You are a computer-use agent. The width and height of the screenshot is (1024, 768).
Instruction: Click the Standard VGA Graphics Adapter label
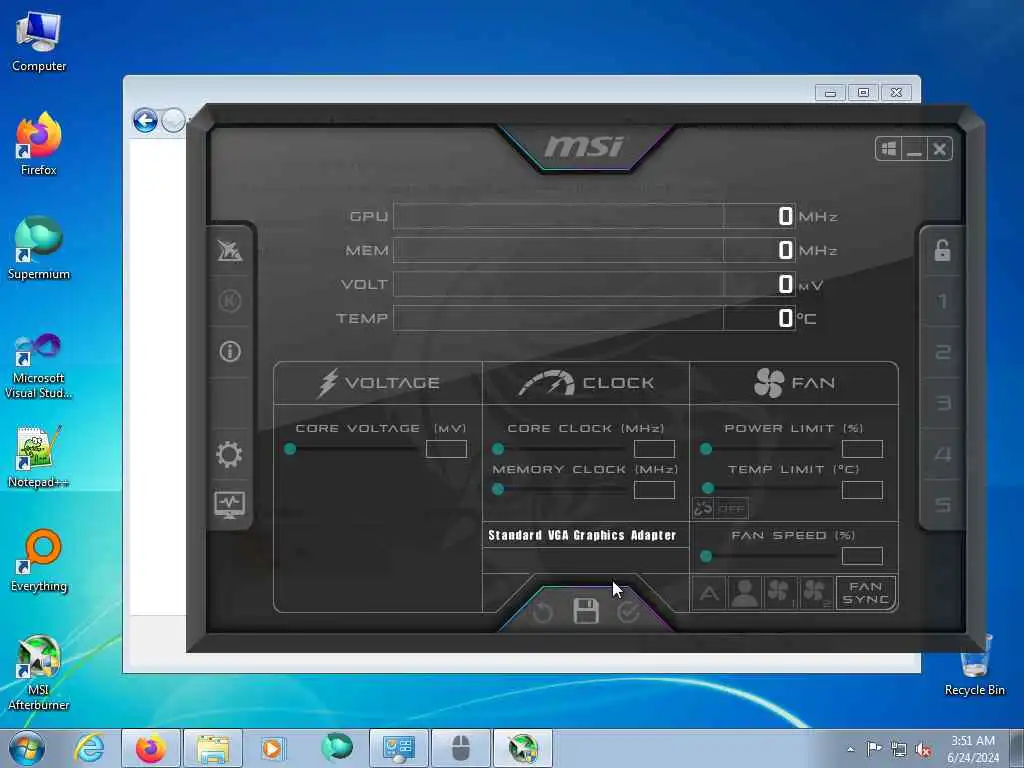582,536
